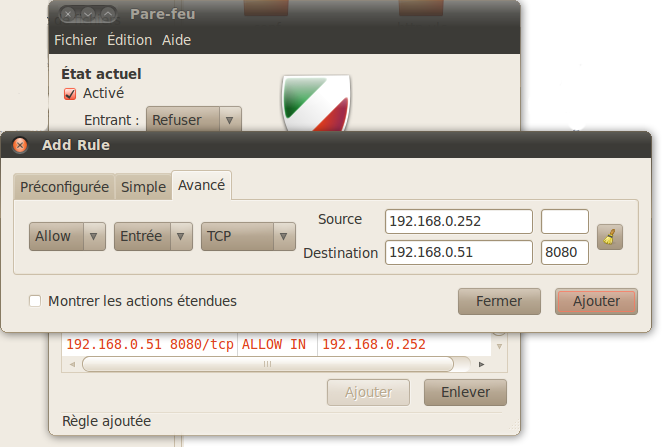Click the left scroll arrow of rules list
663x447 pixels.
click(x=72, y=364)
